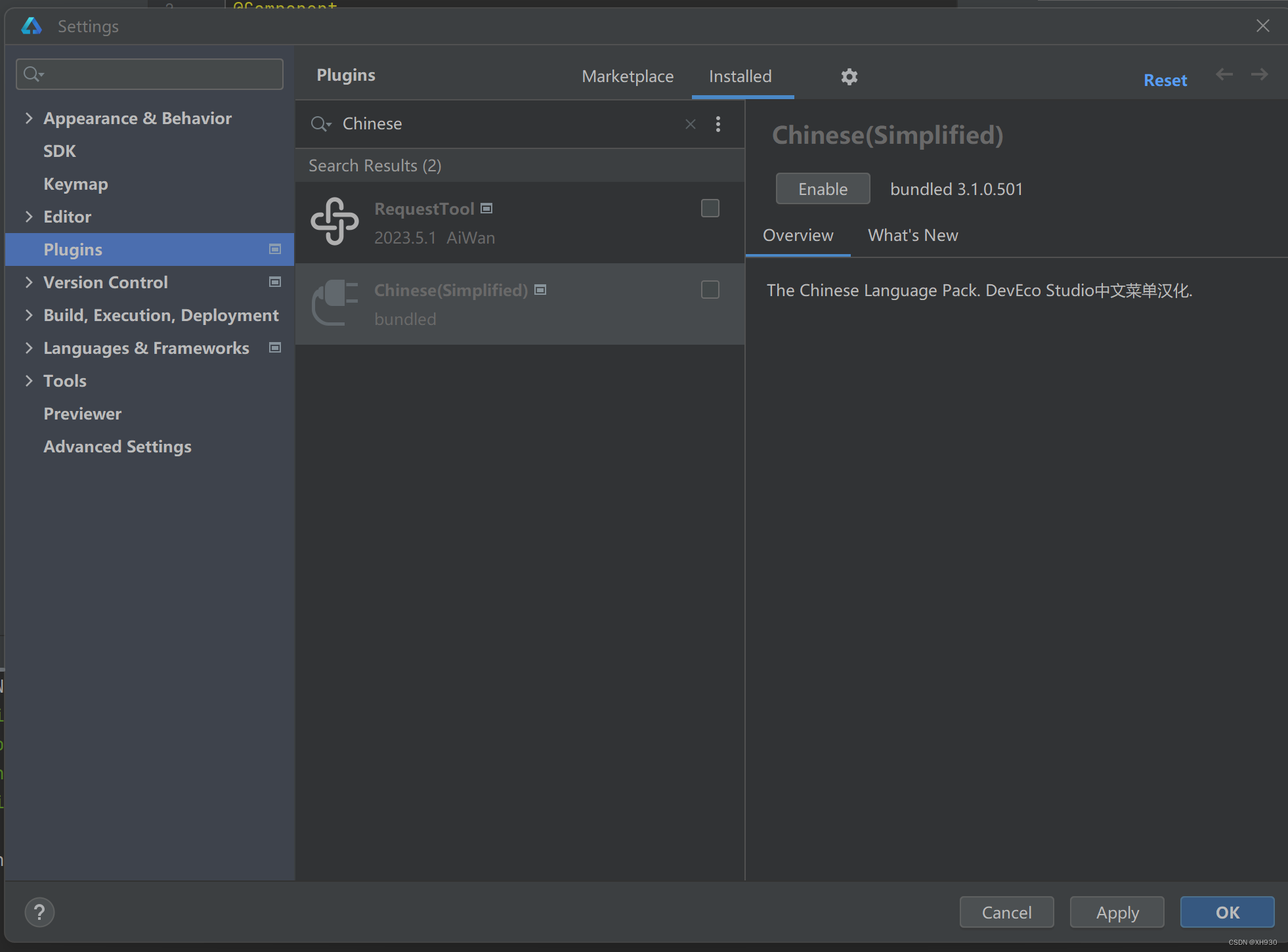Click the forward navigation arrow
Viewport: 1288px width, 952px height.
tap(1259, 75)
